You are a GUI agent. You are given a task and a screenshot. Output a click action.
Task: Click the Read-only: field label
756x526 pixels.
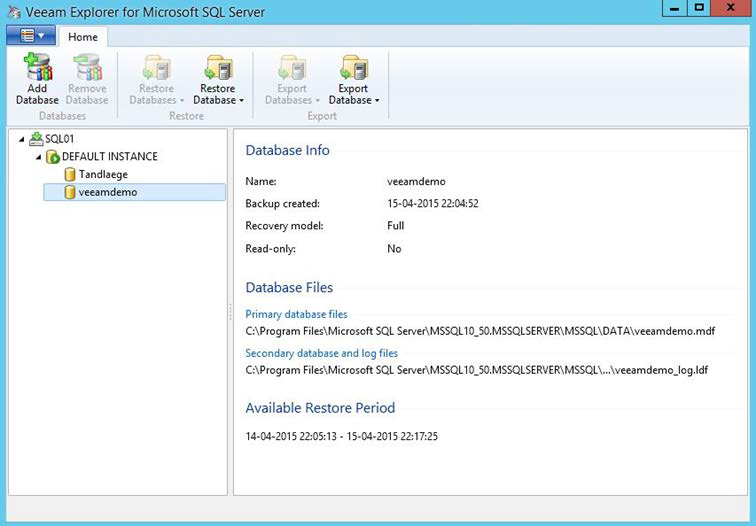point(270,249)
